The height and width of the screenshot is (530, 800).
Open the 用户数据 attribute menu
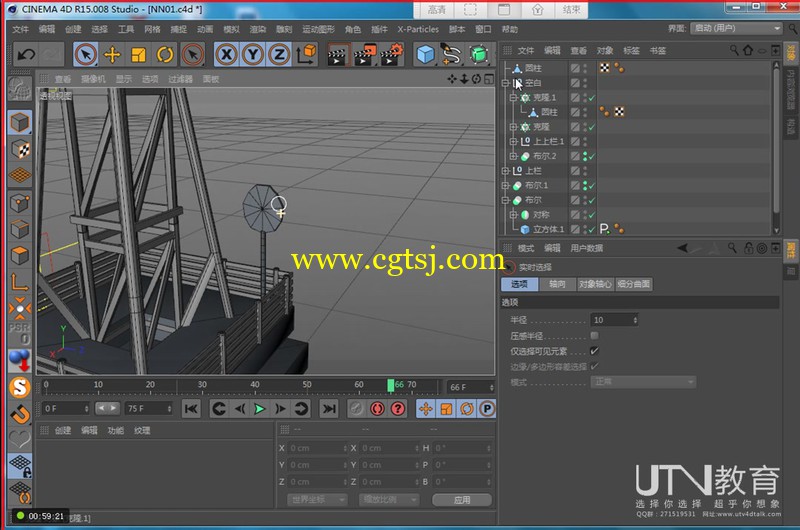(x=587, y=248)
